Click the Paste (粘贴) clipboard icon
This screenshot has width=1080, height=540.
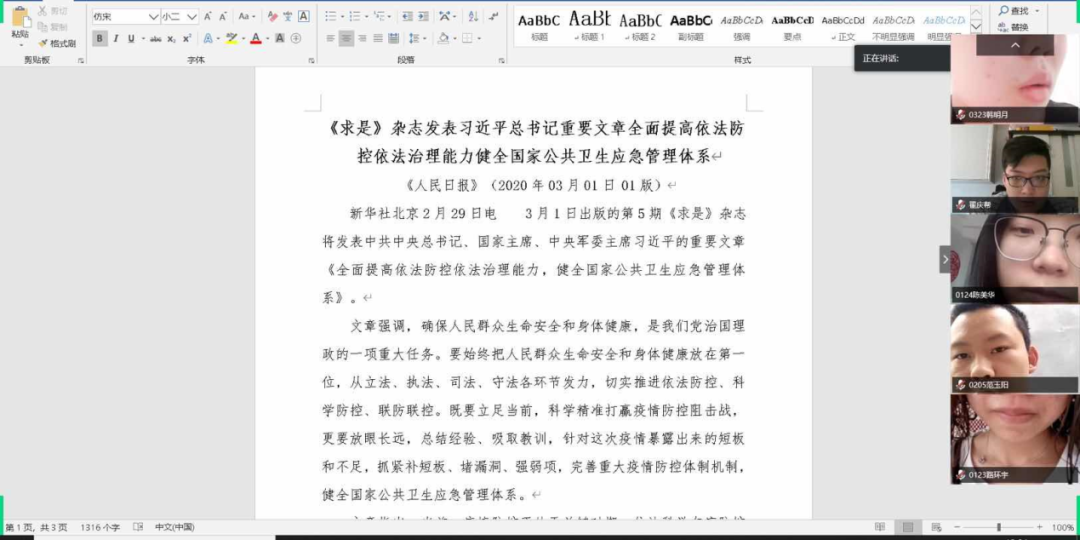(x=20, y=17)
